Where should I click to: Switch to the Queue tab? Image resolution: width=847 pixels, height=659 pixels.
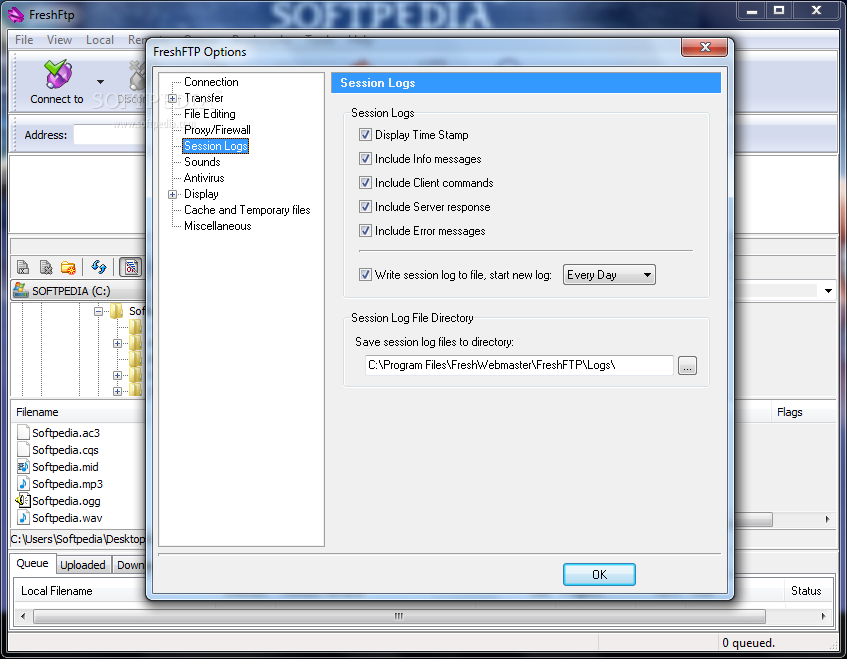pos(32,563)
